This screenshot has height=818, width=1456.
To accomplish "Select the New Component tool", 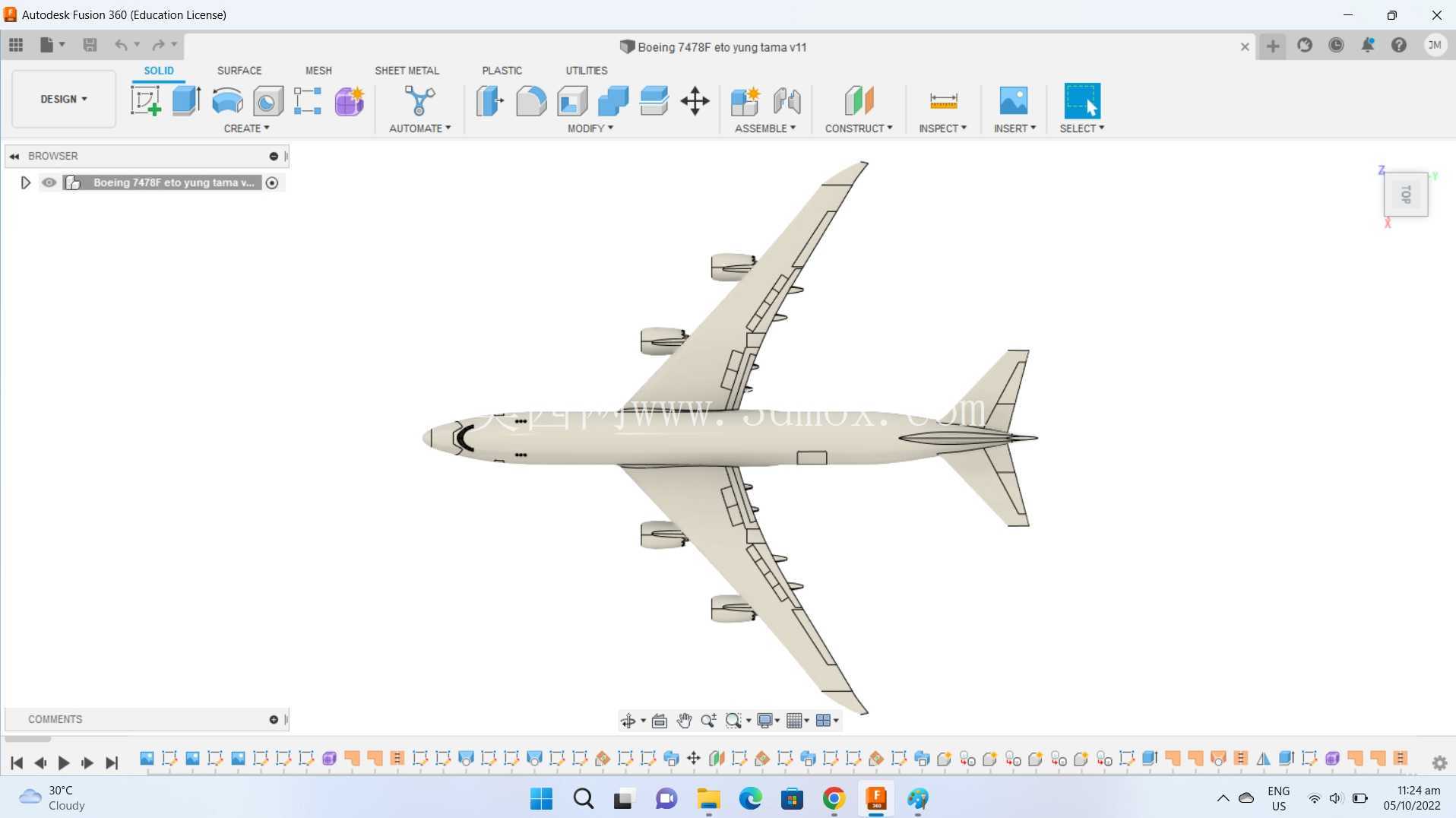I will (x=745, y=100).
